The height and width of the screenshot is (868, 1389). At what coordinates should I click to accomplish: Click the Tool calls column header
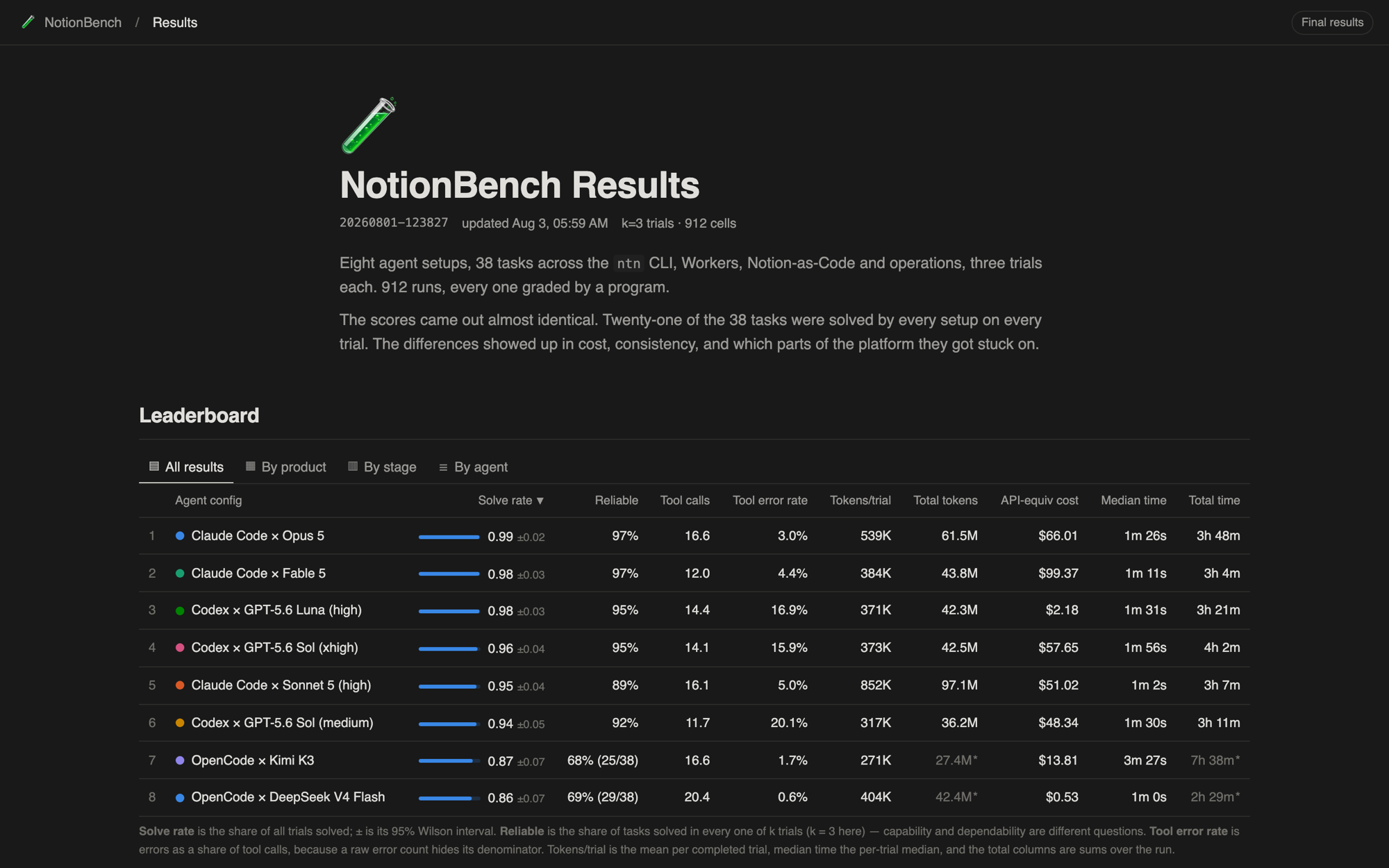click(685, 500)
